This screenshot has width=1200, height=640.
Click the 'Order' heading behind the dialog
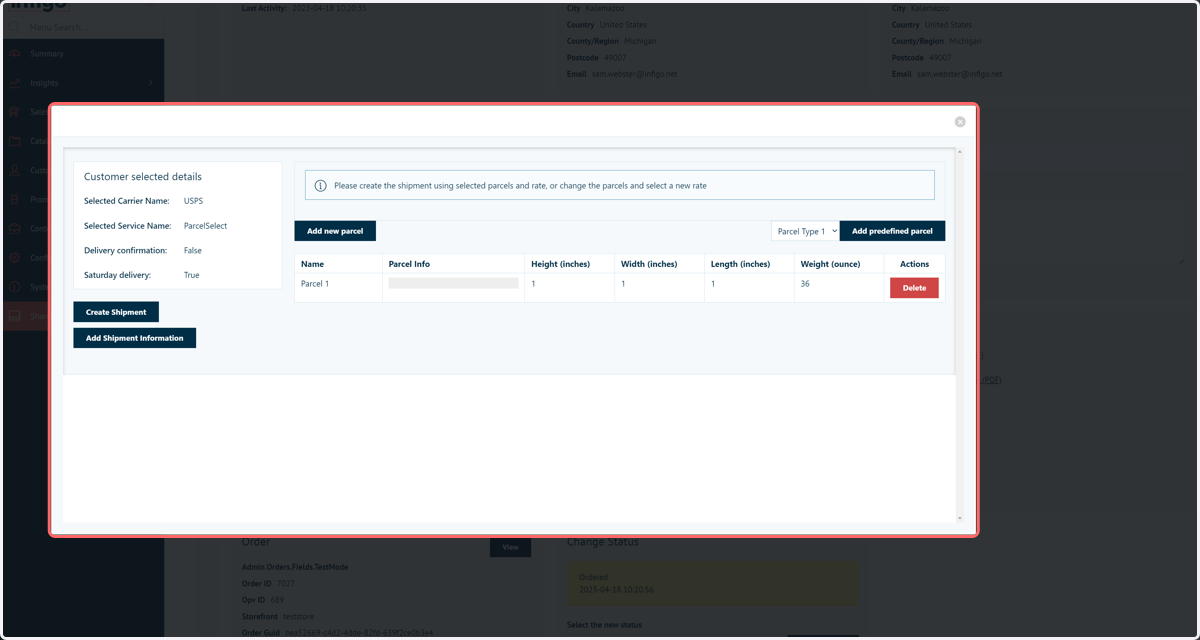256,542
